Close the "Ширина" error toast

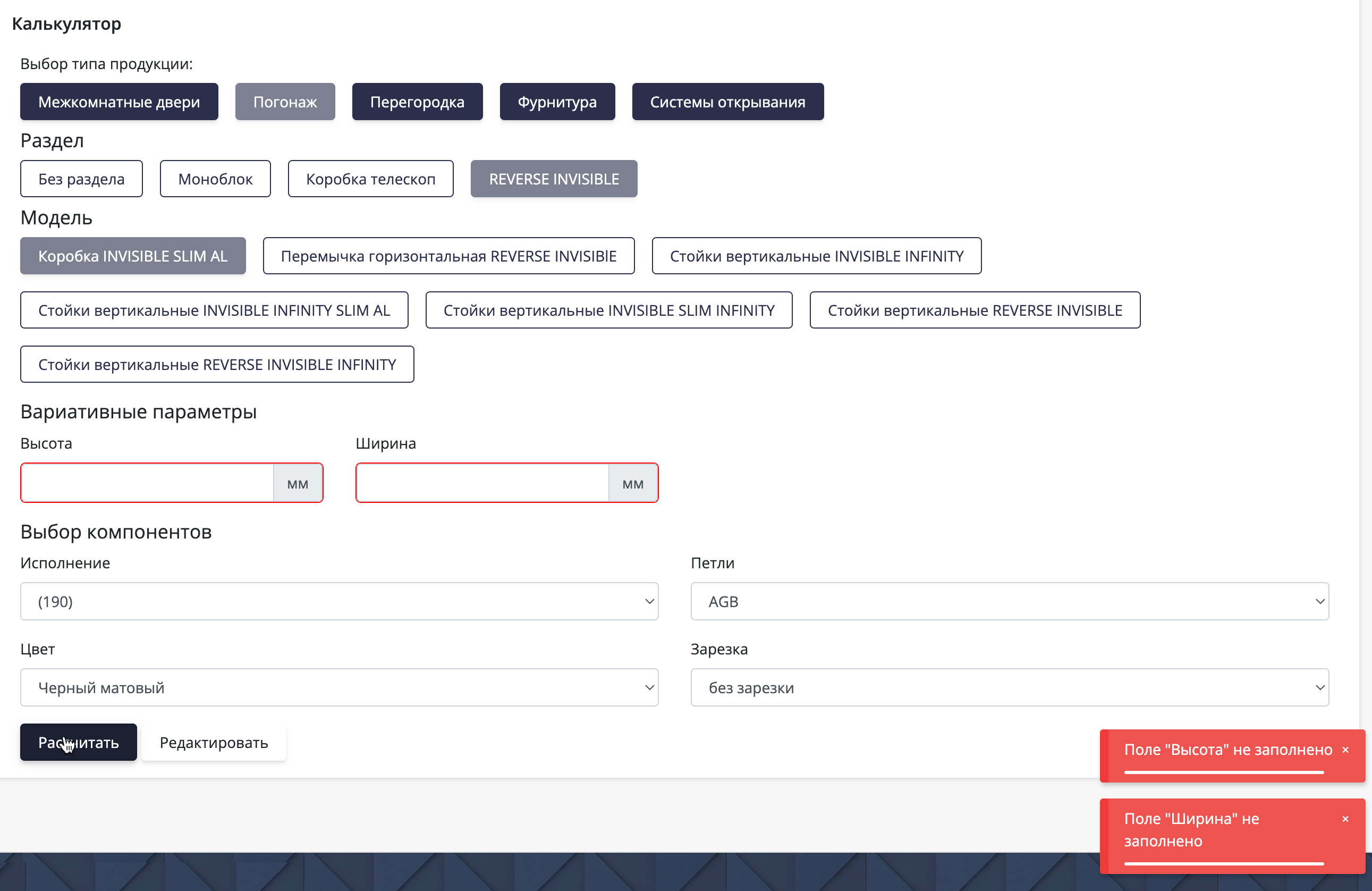click(1345, 819)
